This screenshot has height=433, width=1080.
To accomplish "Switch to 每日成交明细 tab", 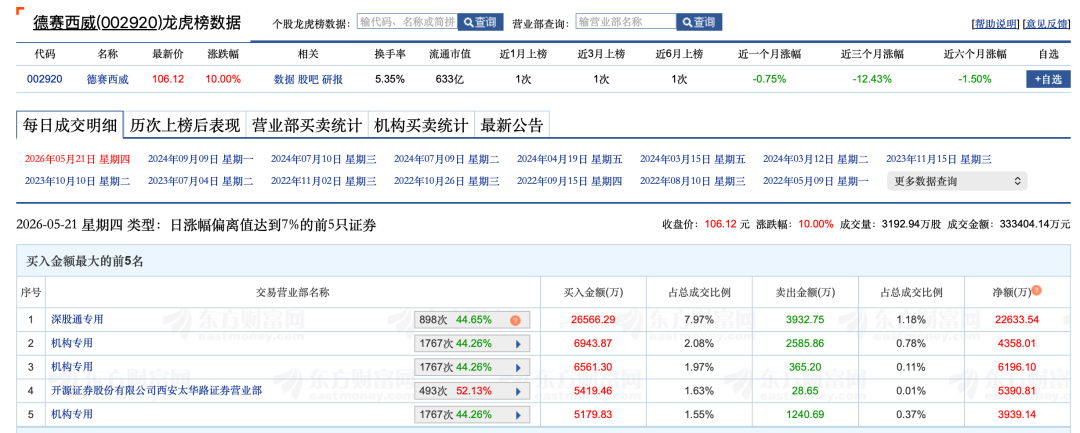I will coord(70,125).
